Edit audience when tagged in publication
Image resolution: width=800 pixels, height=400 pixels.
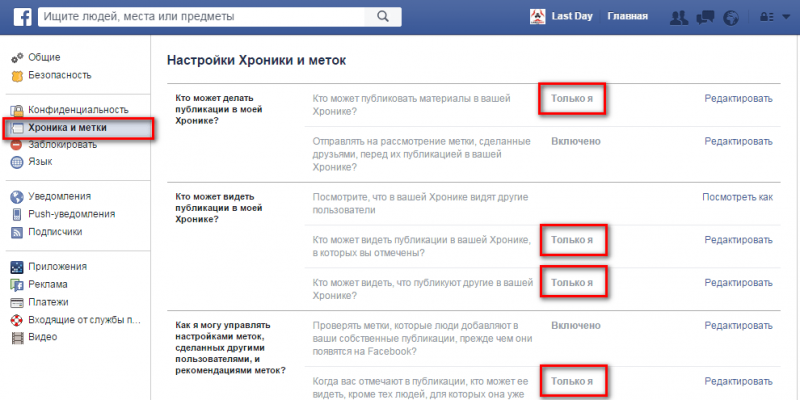pyautogui.click(x=738, y=381)
